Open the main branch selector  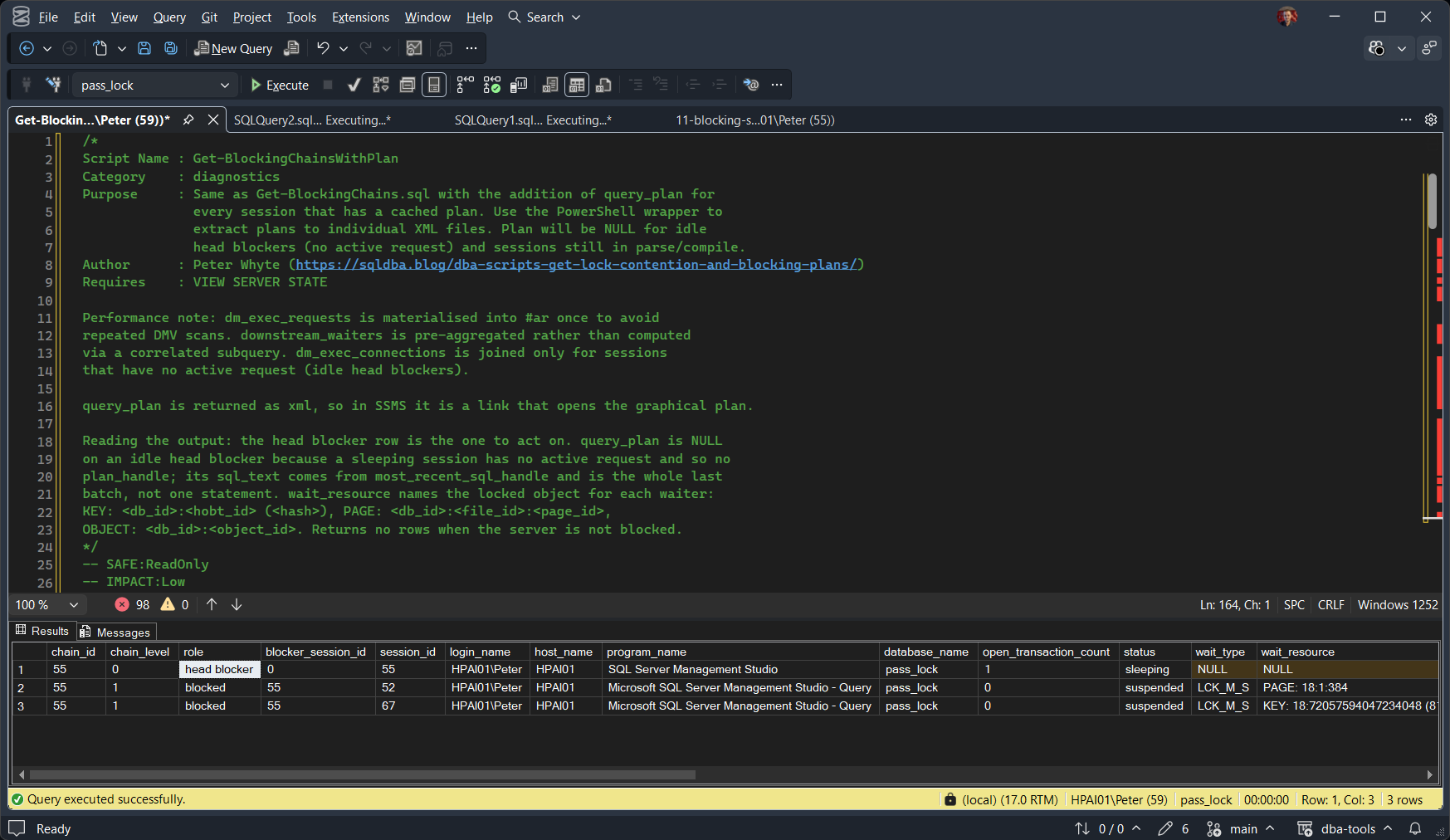click(1241, 828)
